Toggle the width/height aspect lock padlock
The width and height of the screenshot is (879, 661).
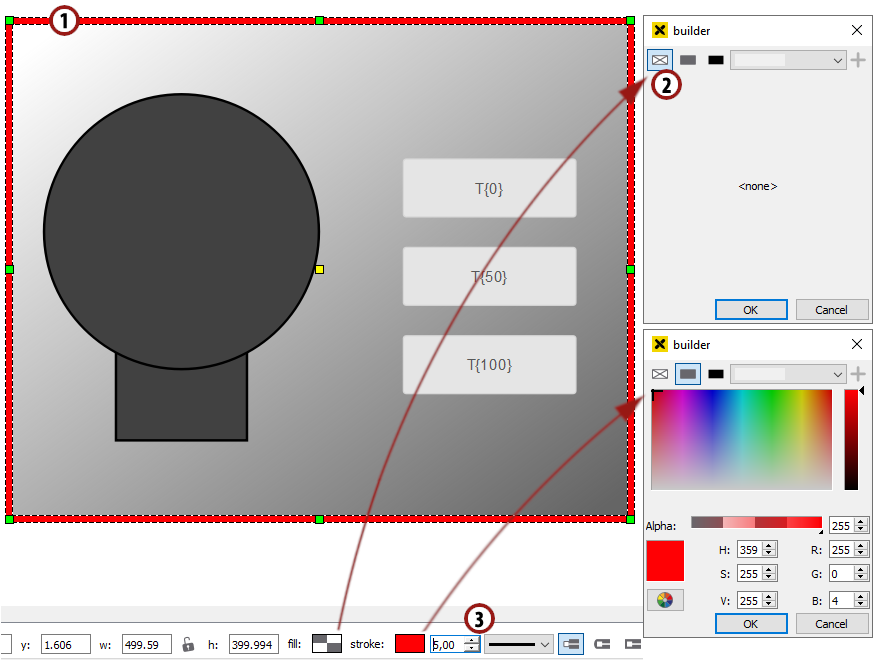click(190, 644)
